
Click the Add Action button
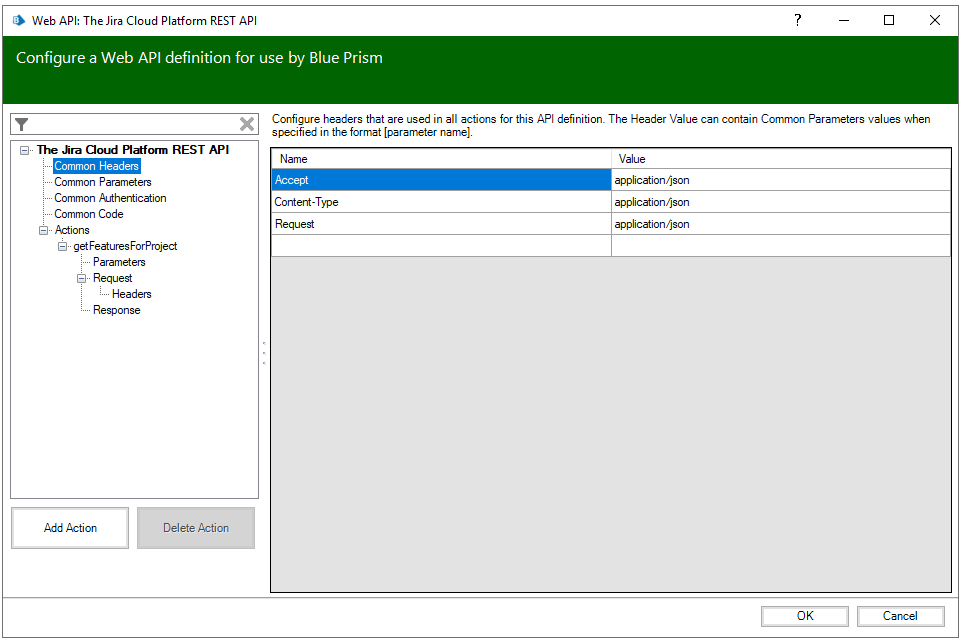coord(70,528)
